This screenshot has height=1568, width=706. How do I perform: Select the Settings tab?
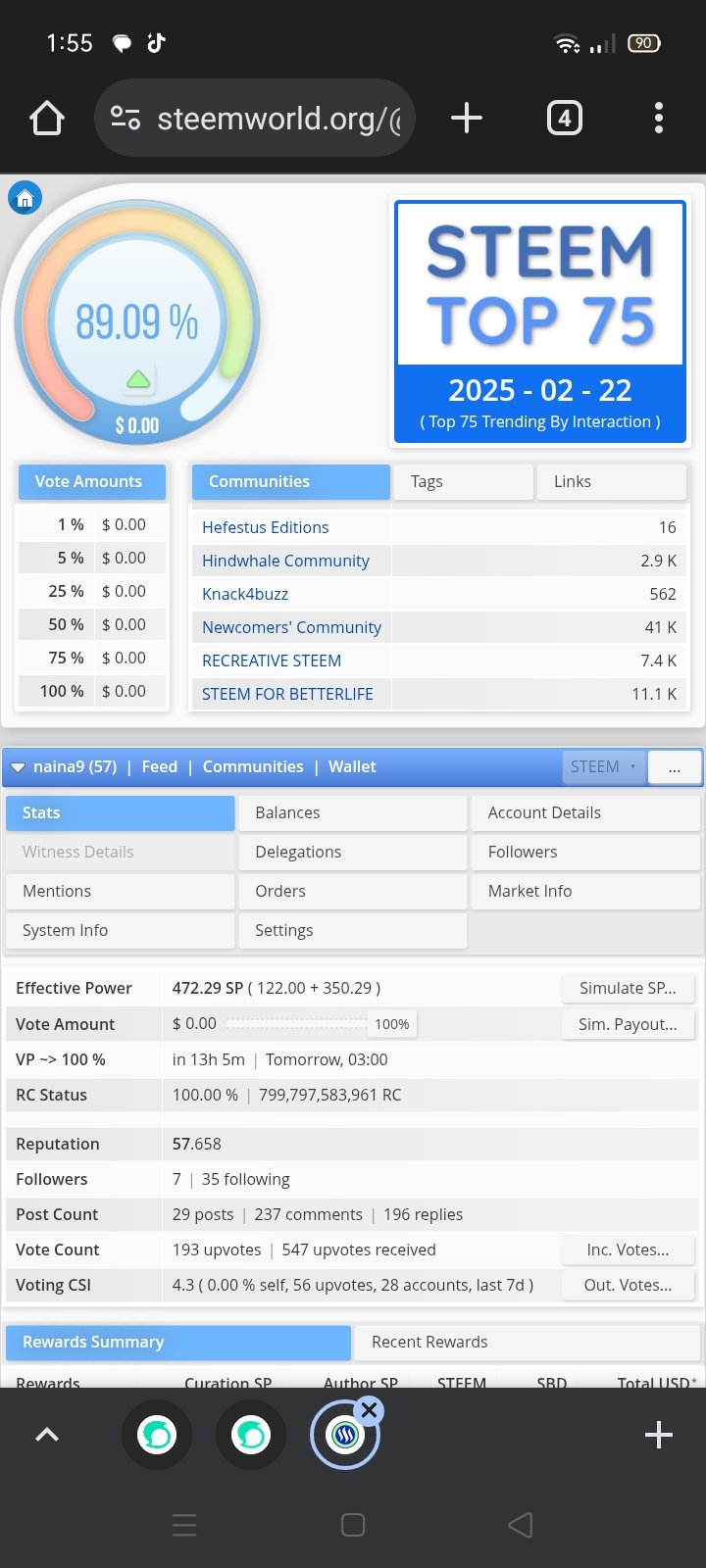point(353,930)
